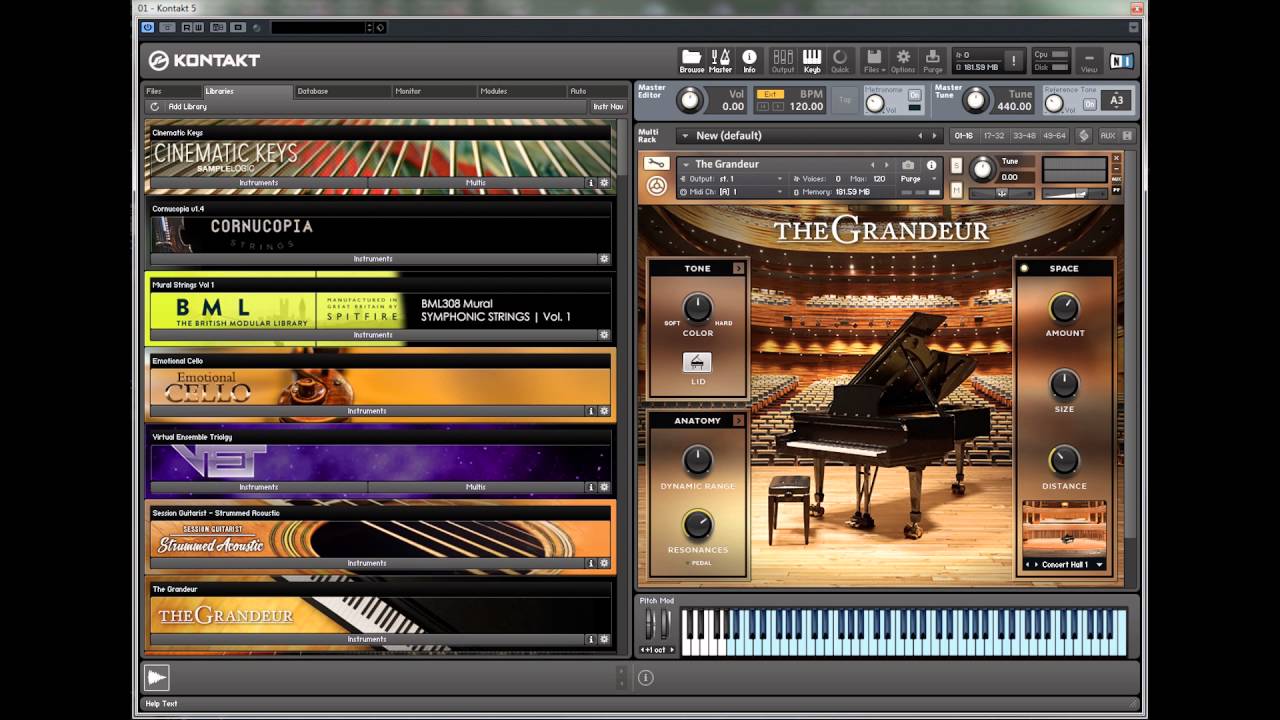Click the snapshot camera icon
This screenshot has width=1280, height=720.
click(x=908, y=165)
